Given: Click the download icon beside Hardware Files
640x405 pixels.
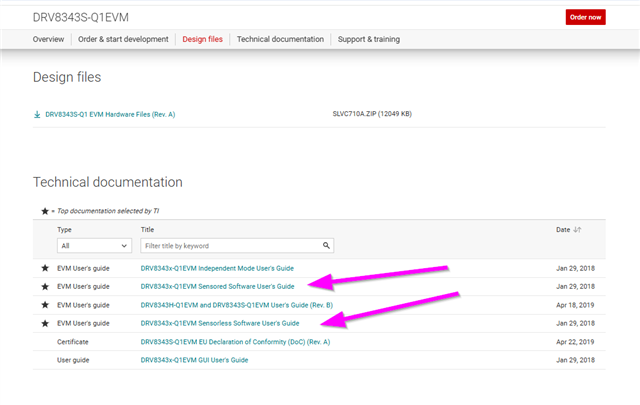Looking at the screenshot, I should 37,114.
